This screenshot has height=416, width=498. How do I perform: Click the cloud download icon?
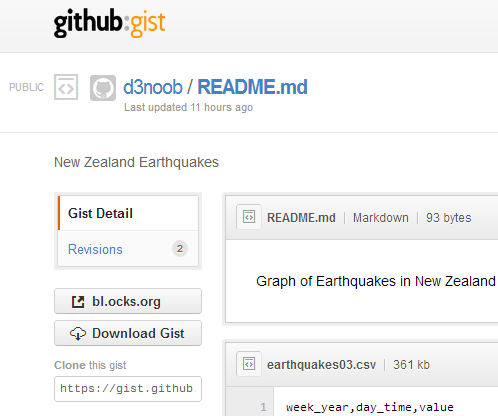[78, 333]
